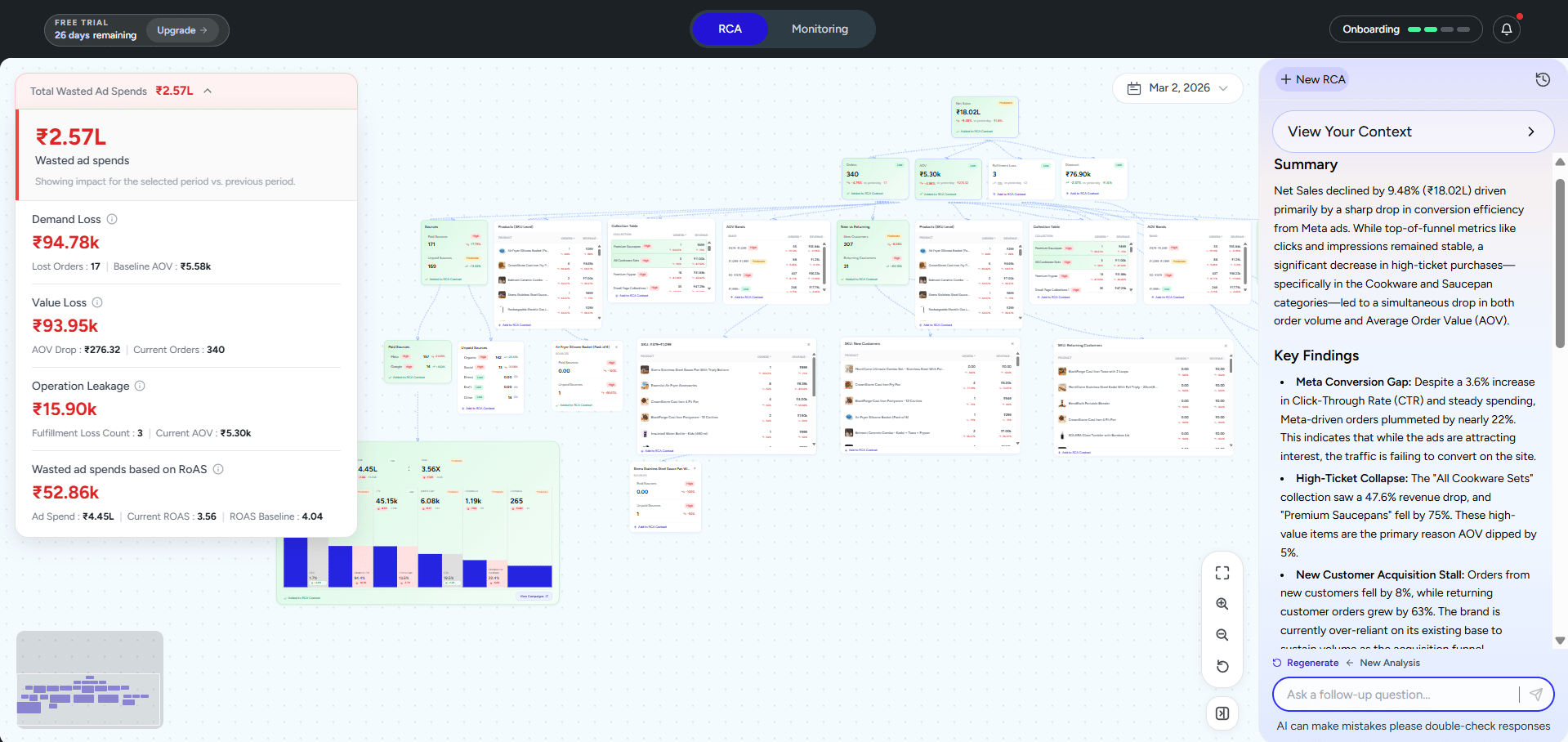Add the Discount ₹76.90k card to RCA context
Viewport: 1568px width, 742px height.
point(1083,194)
